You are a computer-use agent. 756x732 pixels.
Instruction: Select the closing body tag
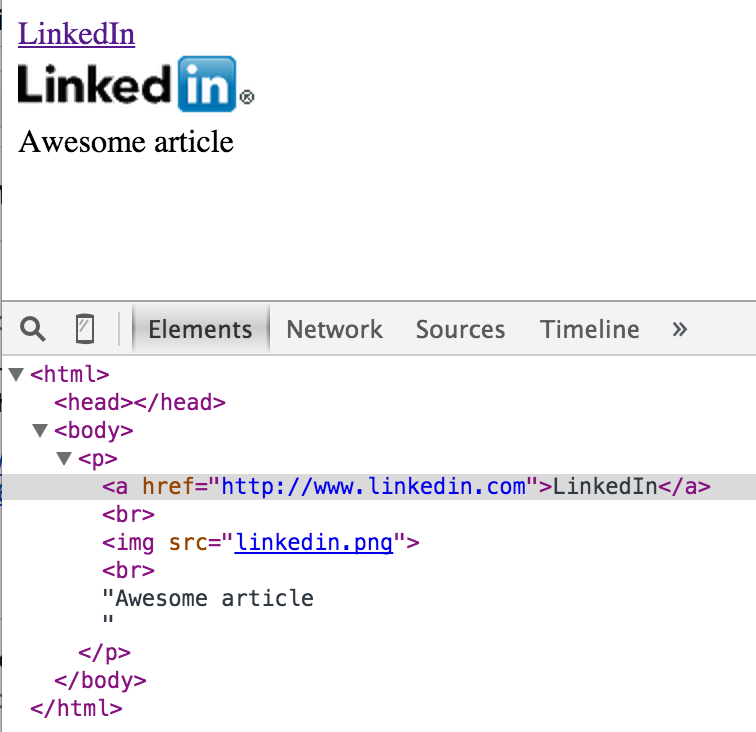tap(100, 680)
